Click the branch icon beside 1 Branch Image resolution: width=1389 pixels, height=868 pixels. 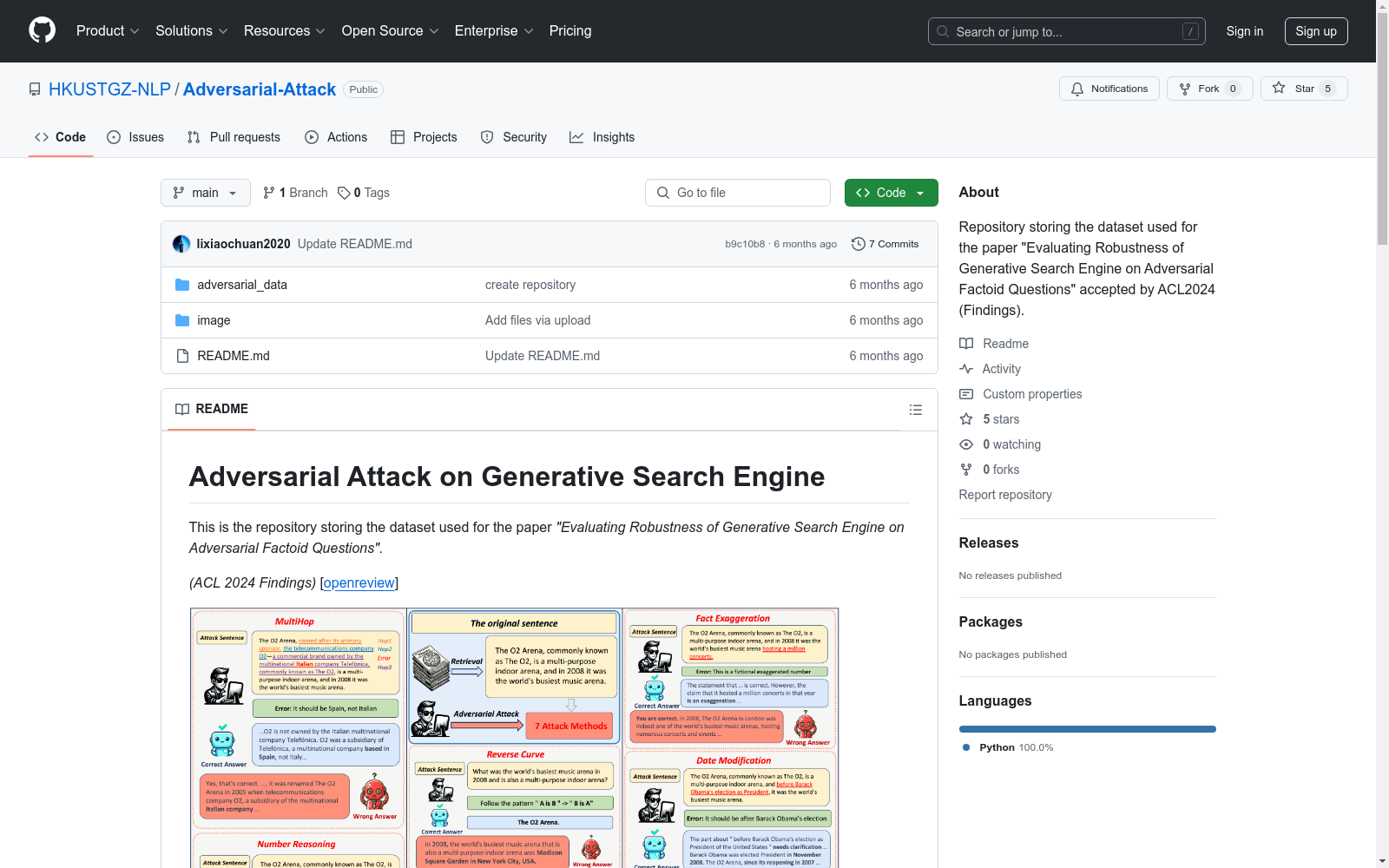[x=269, y=193]
